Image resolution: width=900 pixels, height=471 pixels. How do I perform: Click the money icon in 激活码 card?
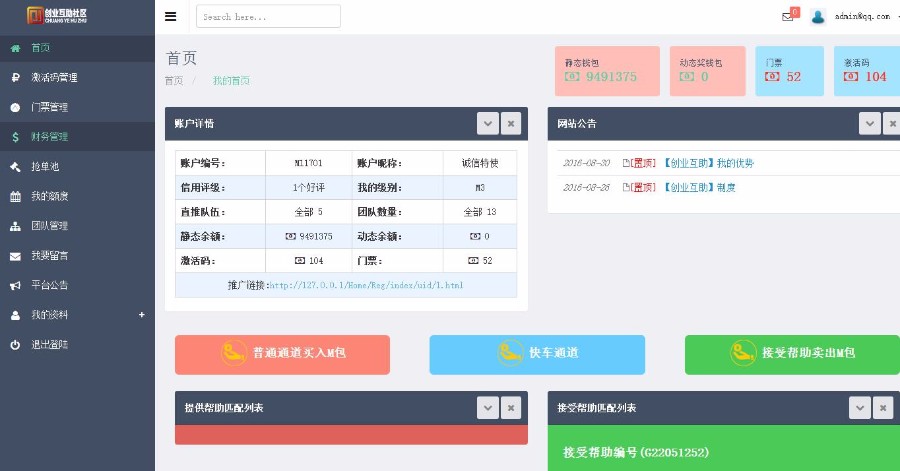851,77
